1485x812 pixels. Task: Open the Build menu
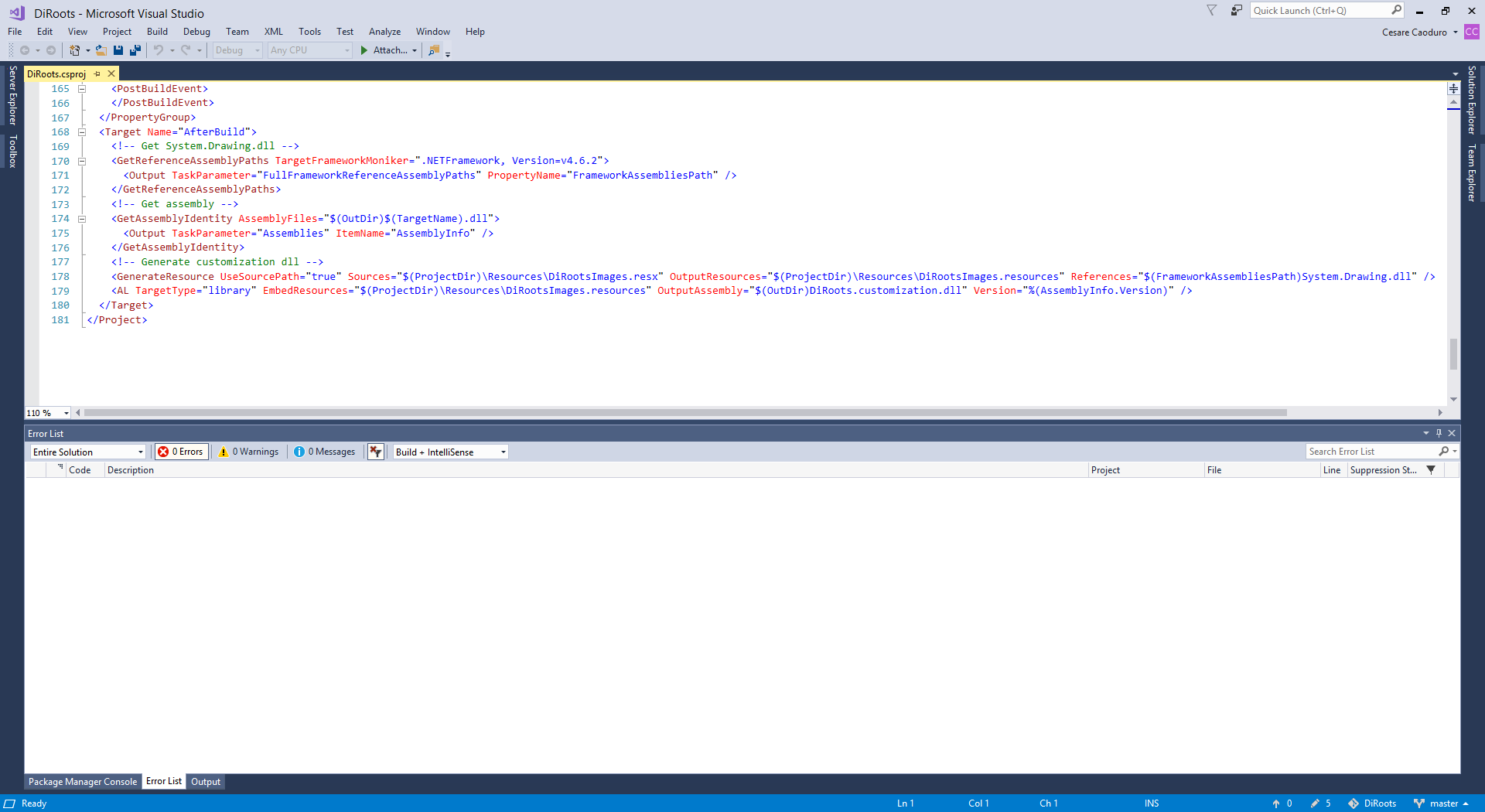[x=157, y=32]
